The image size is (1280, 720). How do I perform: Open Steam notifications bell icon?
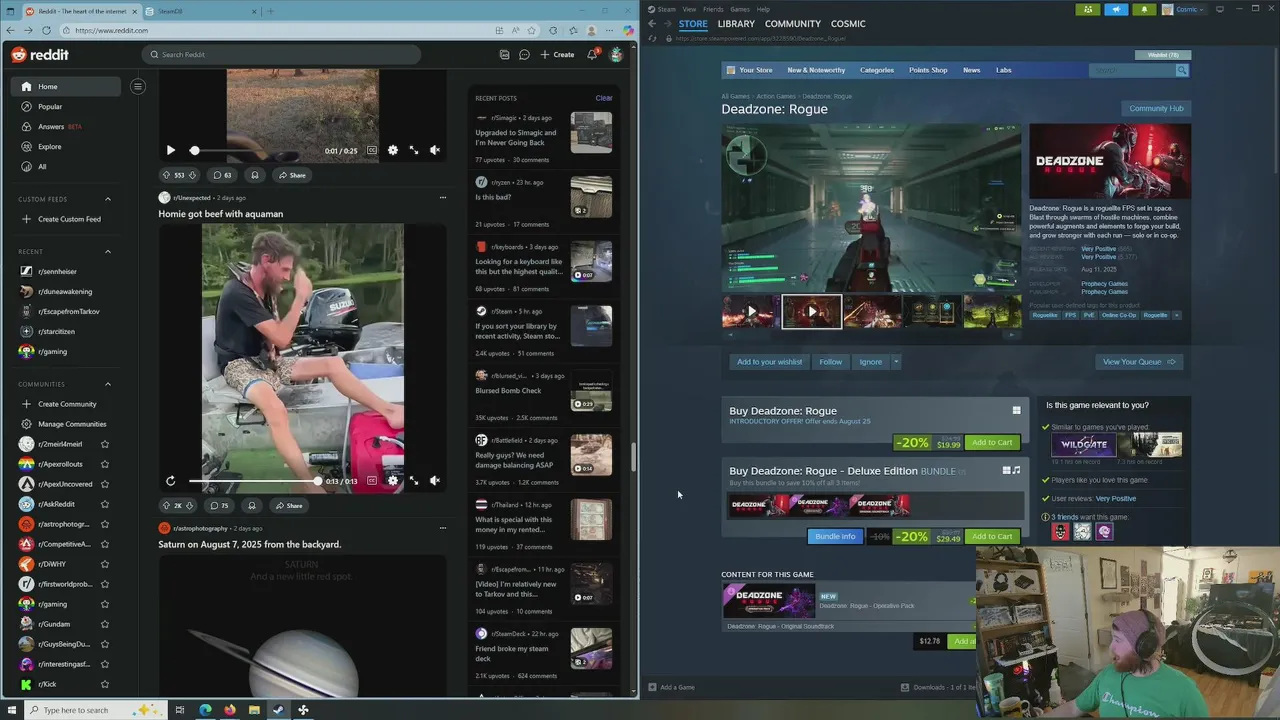[x=1144, y=9]
